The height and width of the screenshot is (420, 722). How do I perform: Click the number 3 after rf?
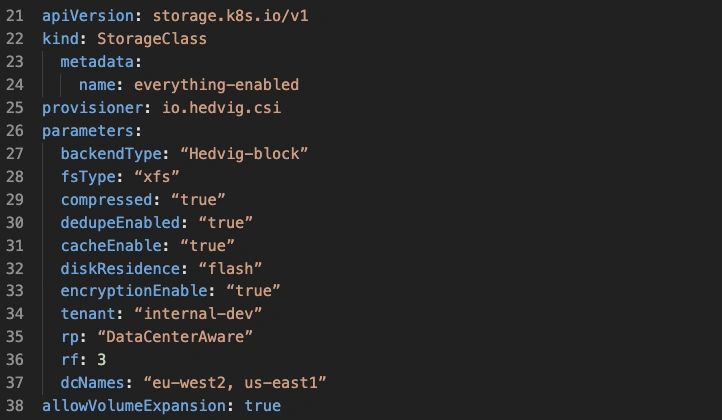click(x=101, y=361)
